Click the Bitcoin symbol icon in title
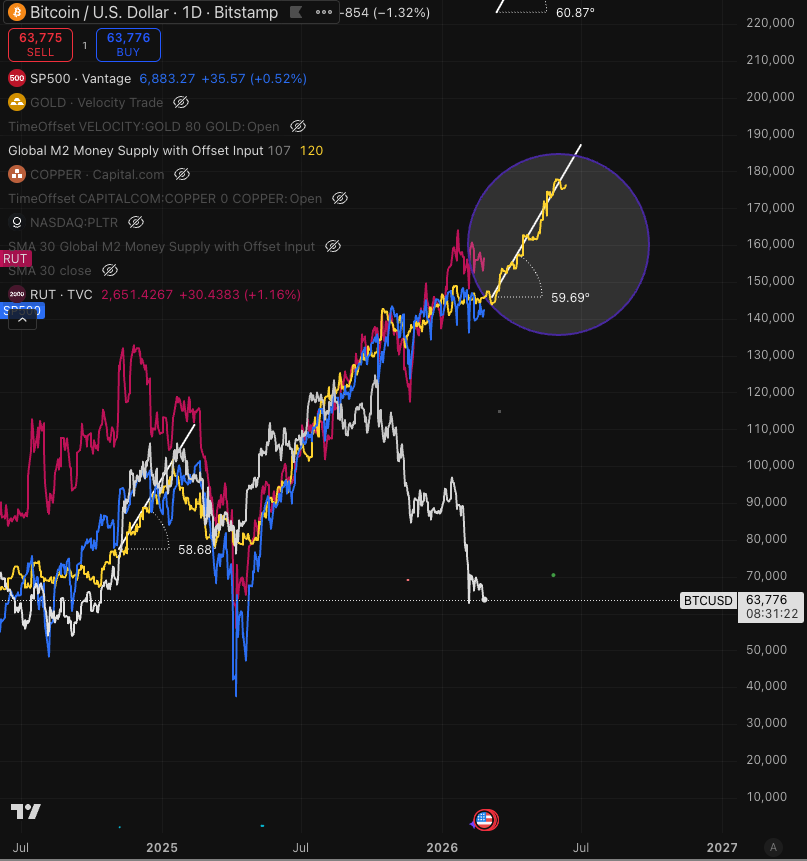The width and height of the screenshot is (807, 861). click(17, 12)
